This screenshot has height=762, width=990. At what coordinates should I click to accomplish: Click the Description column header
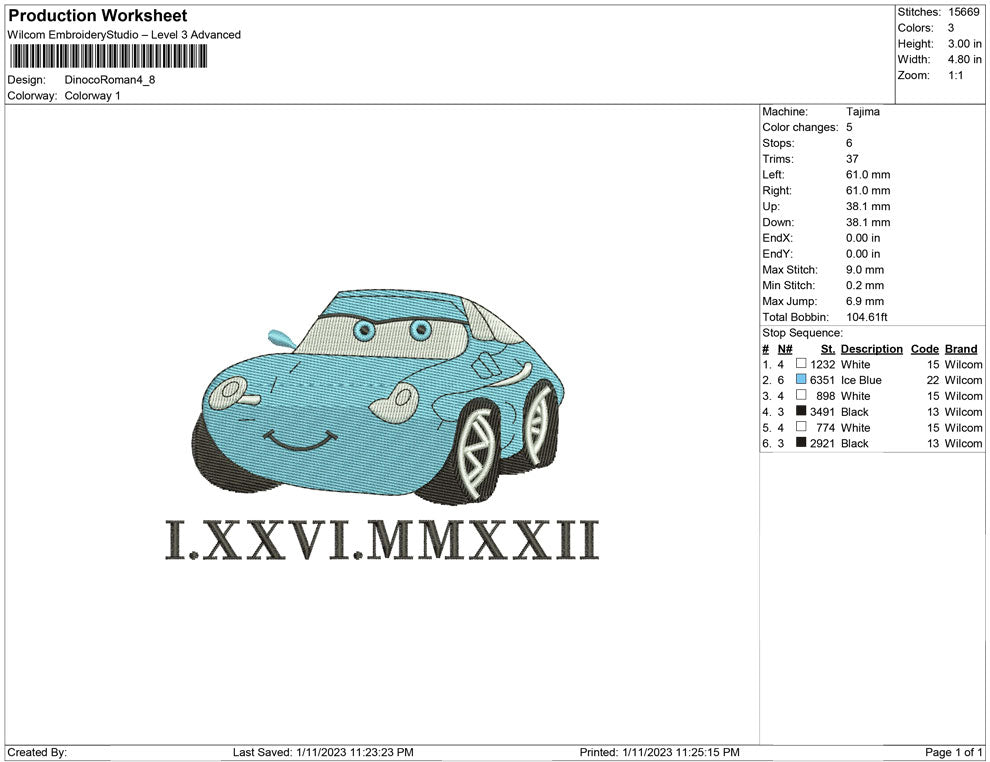(871, 348)
